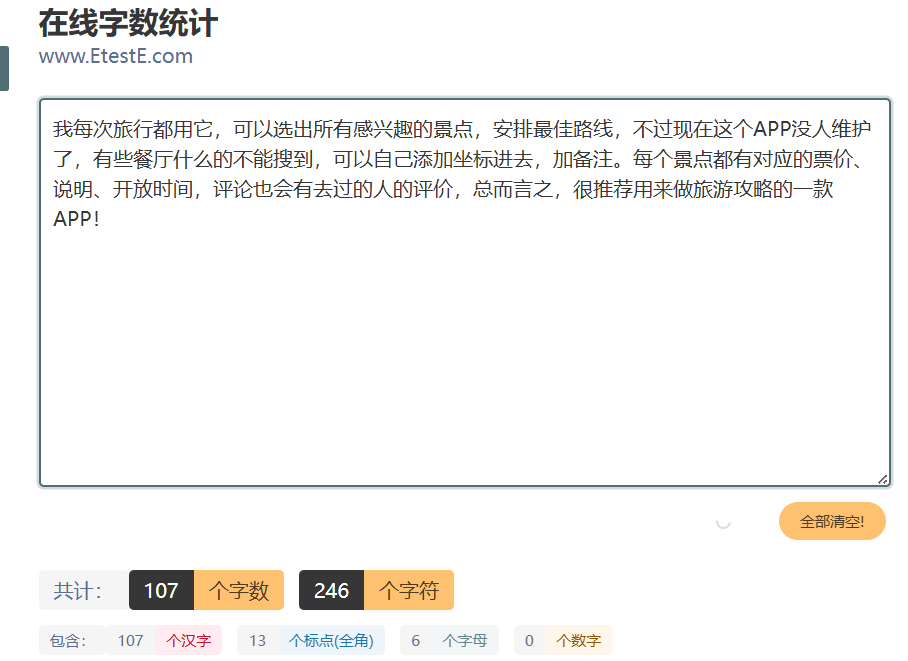Click the 6 letter count value
Viewport: 908px width, 661px height.
click(416, 640)
